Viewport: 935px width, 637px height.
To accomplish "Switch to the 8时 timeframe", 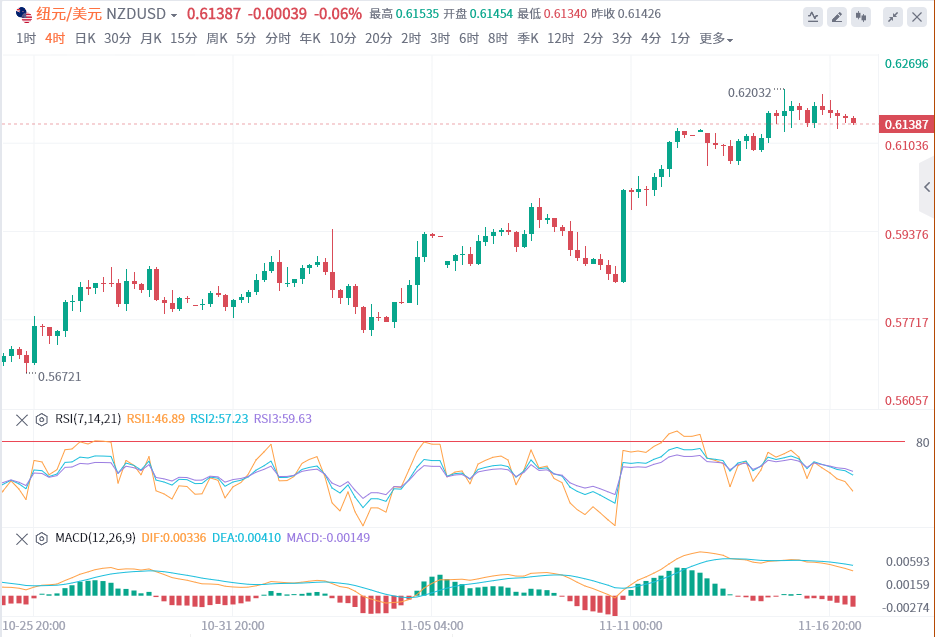I will (x=498, y=39).
